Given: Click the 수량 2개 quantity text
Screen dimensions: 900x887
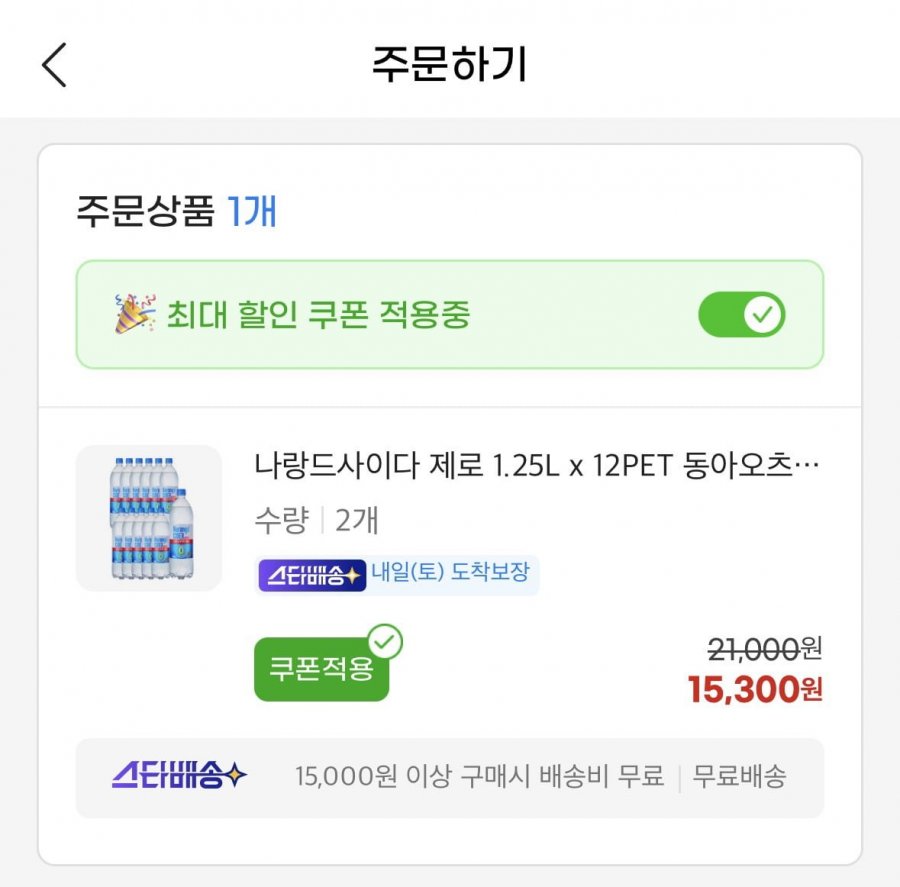Looking at the screenshot, I should [316, 520].
